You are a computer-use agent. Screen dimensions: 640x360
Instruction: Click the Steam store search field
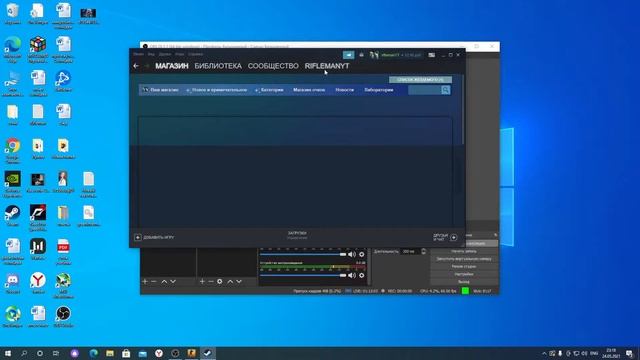coord(424,90)
